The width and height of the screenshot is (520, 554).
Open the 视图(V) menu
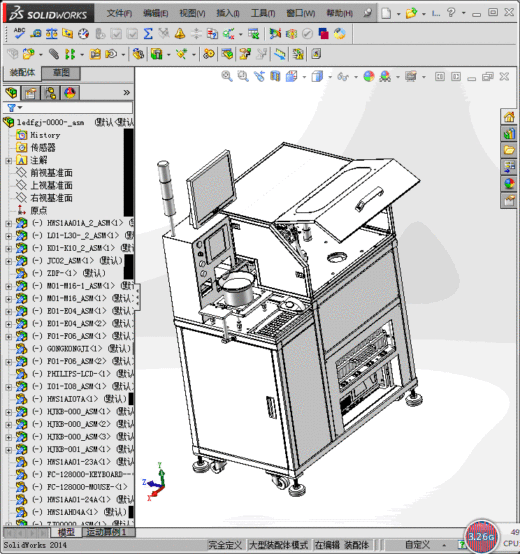pos(192,13)
